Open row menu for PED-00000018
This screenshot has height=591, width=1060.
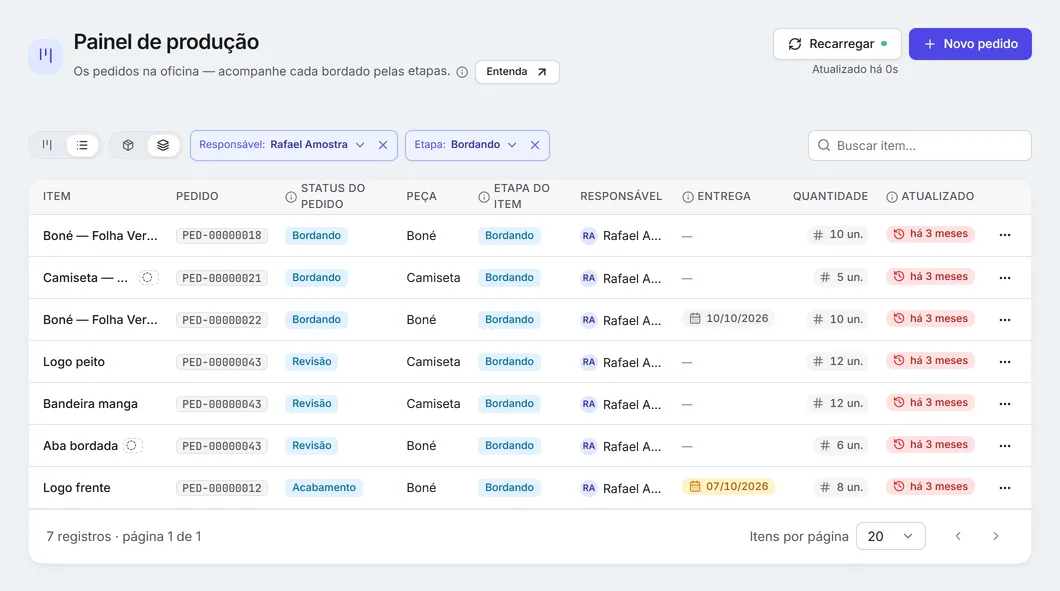tap(1005, 235)
